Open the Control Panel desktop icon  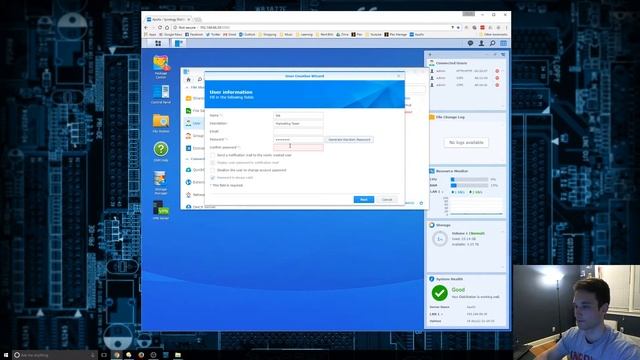point(161,94)
